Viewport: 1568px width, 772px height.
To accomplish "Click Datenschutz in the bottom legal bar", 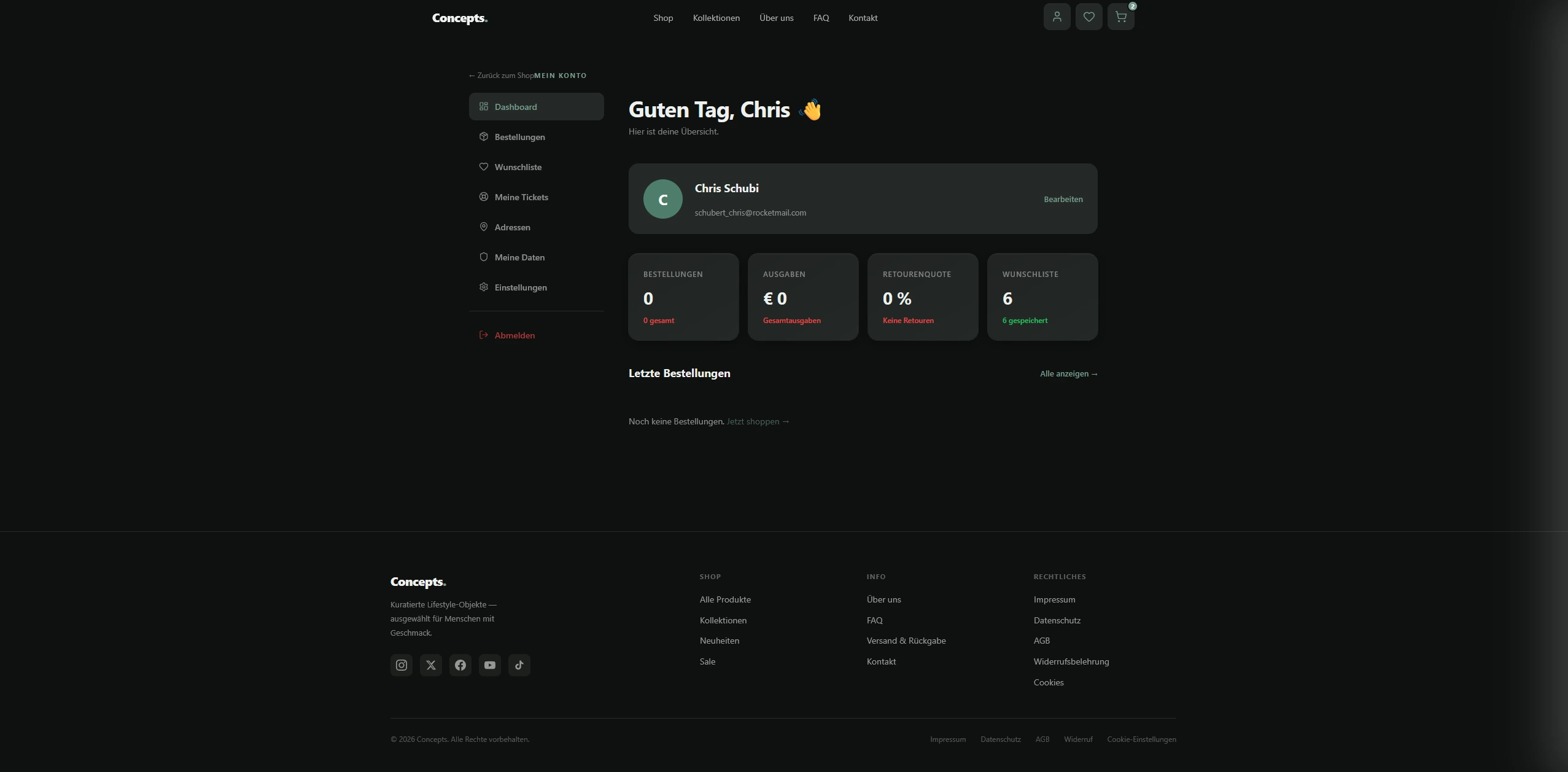I will coord(1001,739).
